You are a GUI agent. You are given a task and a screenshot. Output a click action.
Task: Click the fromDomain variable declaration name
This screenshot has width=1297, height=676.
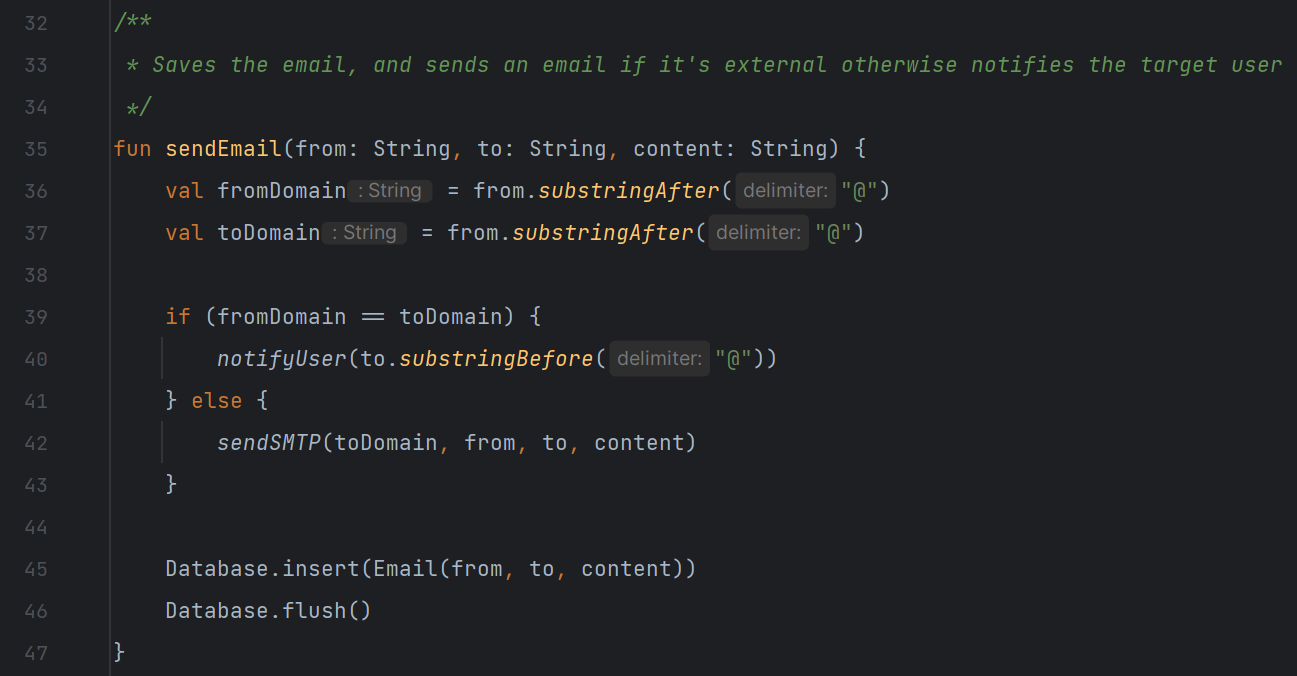pos(281,191)
